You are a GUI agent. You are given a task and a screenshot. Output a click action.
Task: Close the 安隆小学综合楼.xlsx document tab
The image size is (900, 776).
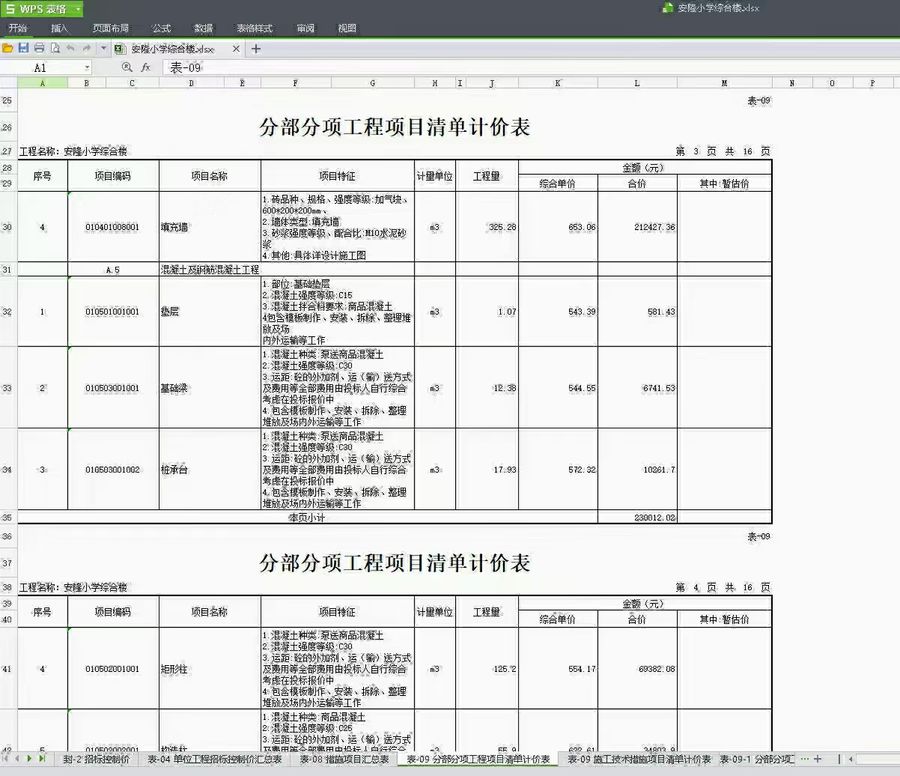click(236, 49)
